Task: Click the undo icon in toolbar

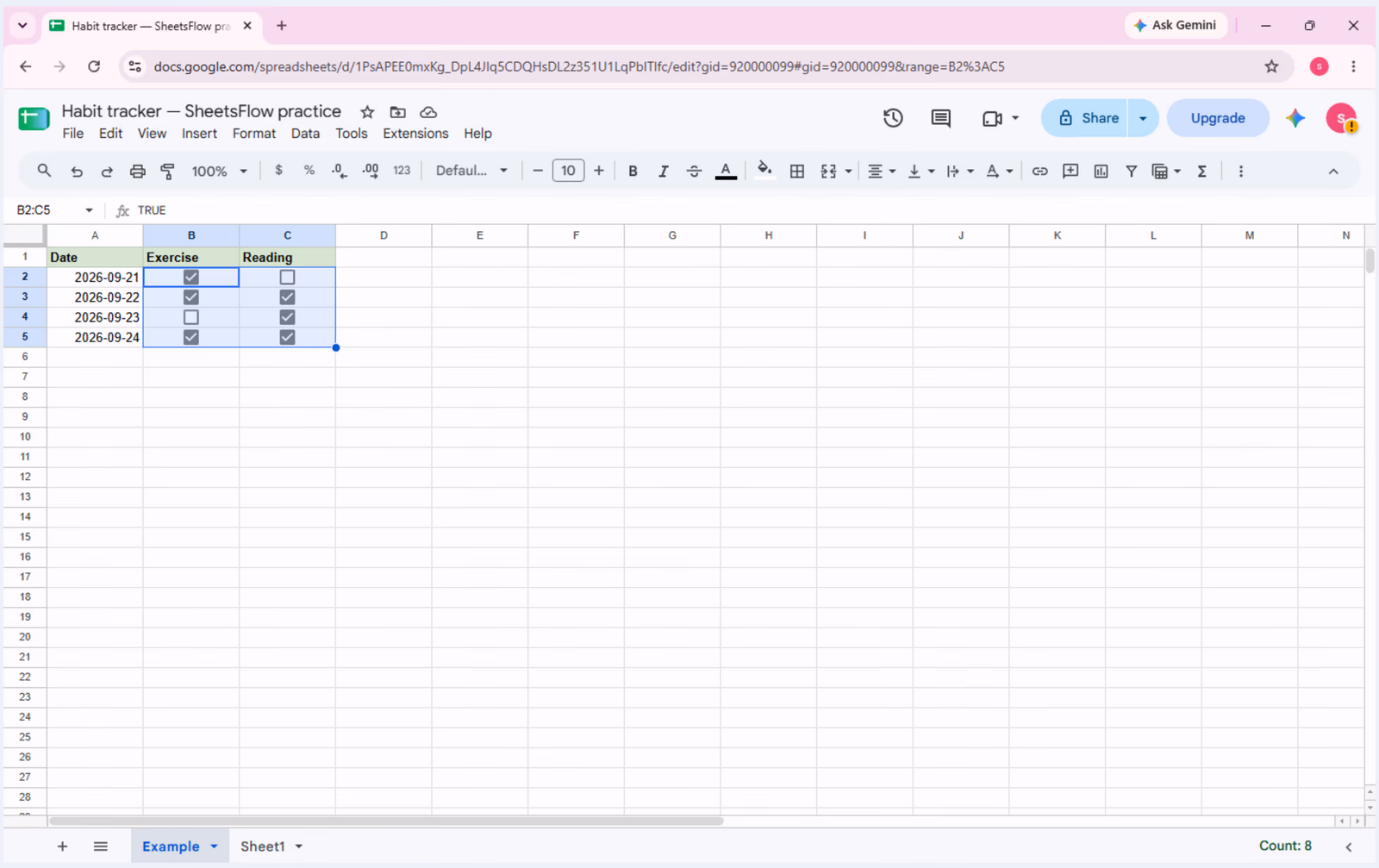Action: click(x=77, y=172)
